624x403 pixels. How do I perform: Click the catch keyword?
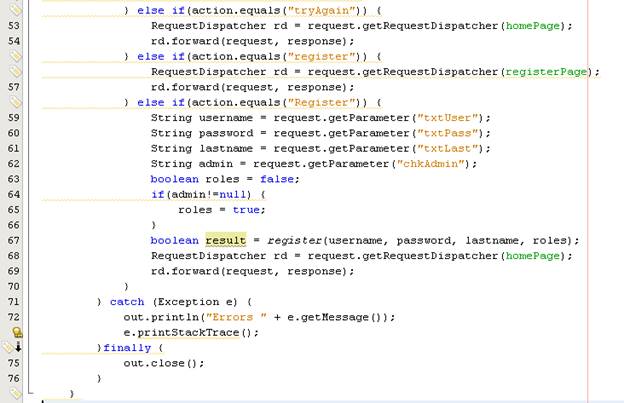pyautogui.click(x=127, y=302)
